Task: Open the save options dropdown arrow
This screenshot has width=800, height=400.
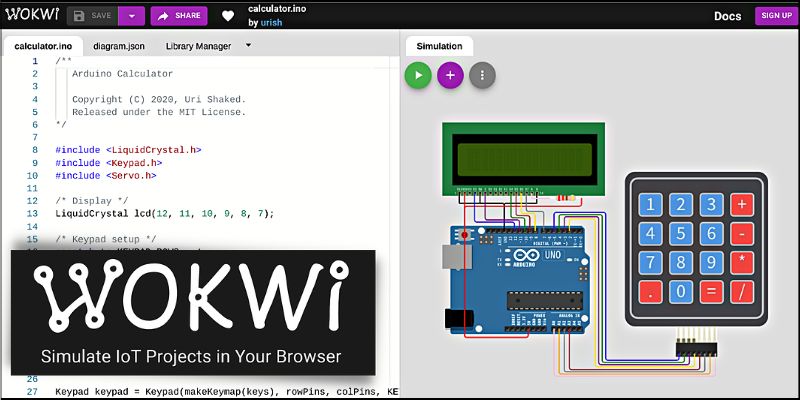Action: (x=132, y=16)
